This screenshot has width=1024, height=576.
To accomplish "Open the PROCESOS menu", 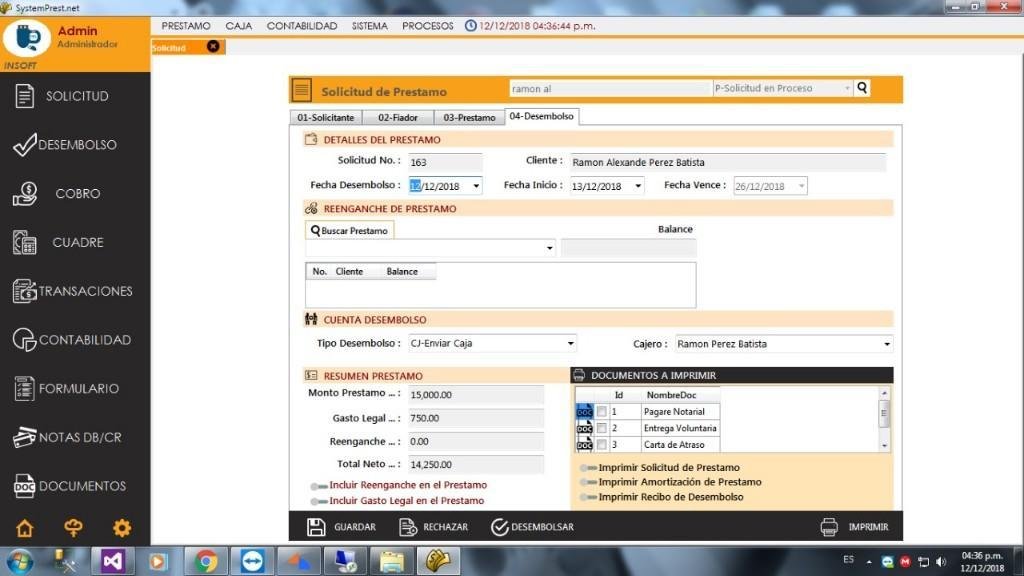I will click(x=427, y=25).
